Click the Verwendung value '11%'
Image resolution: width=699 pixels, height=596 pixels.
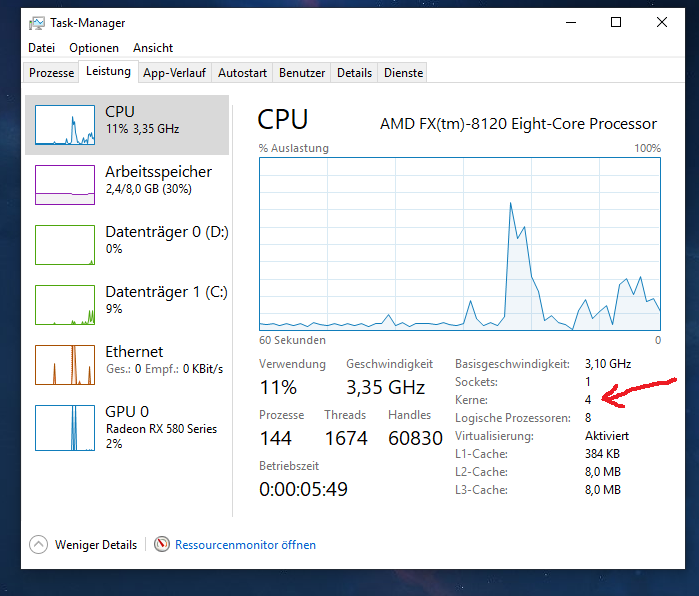278,387
